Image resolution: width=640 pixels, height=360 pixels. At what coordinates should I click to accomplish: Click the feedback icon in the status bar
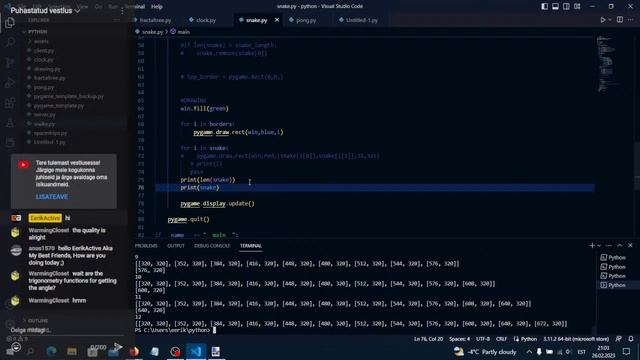coord(619,339)
